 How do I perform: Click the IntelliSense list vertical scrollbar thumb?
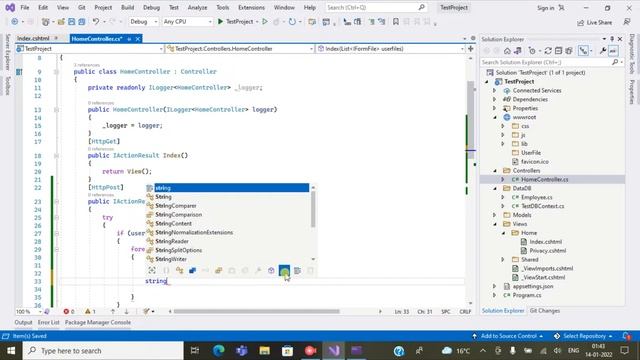click(x=313, y=209)
